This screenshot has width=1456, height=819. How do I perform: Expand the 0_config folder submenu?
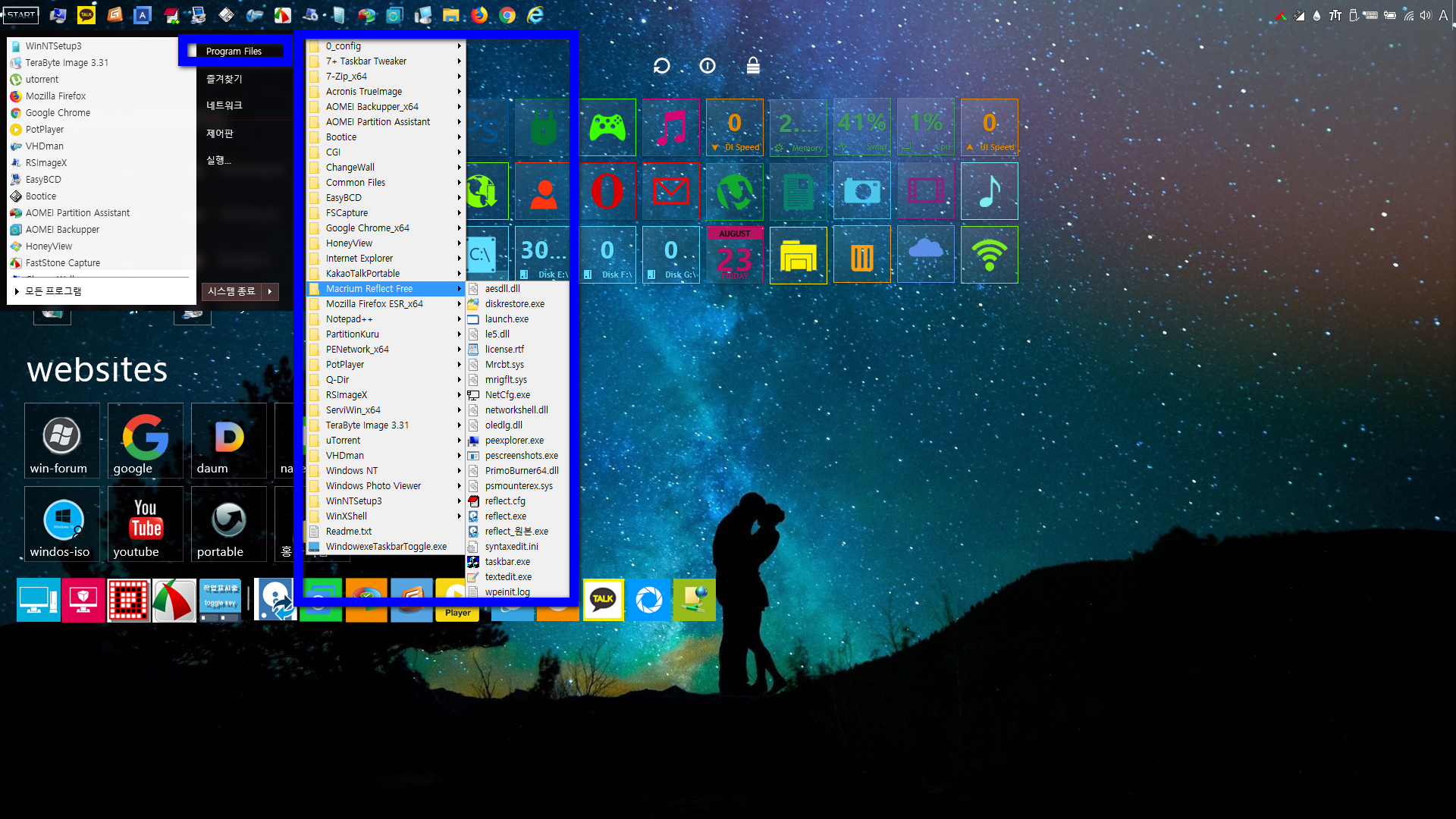pos(385,46)
